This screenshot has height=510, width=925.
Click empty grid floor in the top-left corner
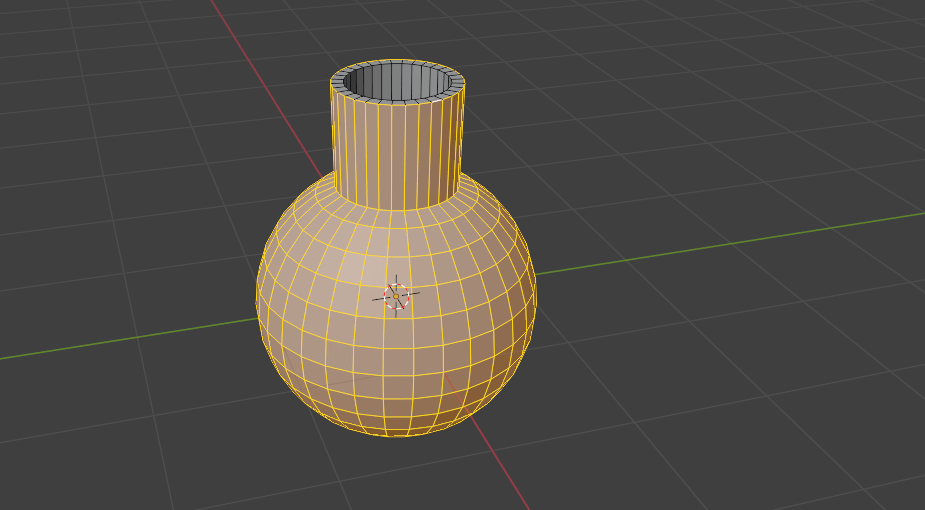[x=80, y=60]
